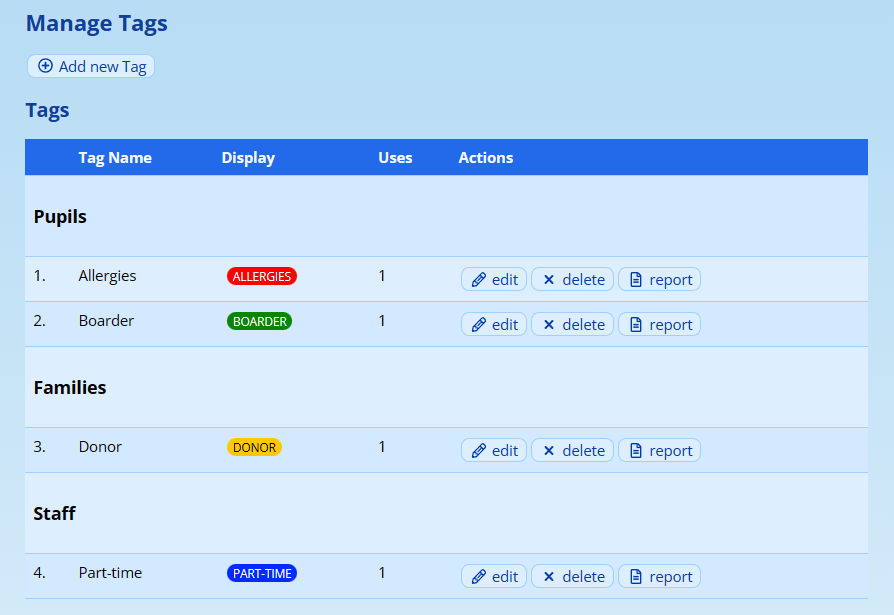
Task: Delete the Part-time tag
Action: [572, 577]
